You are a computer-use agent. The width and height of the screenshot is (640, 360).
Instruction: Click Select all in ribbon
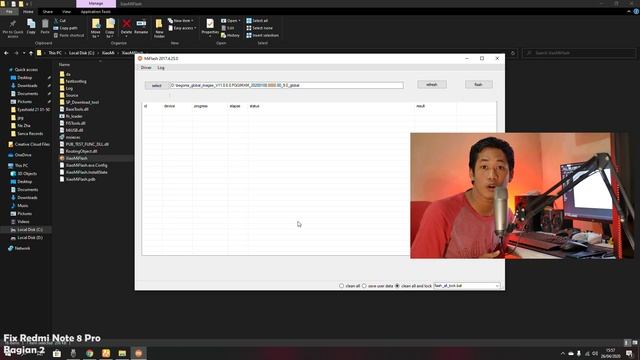pos(257,20)
